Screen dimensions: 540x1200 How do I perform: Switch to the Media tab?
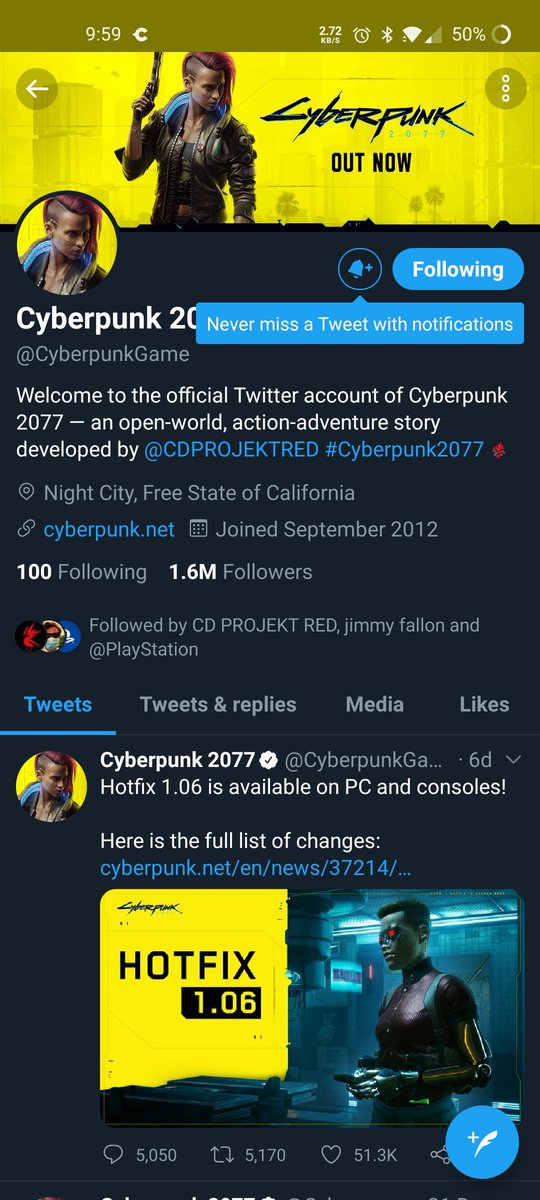click(x=375, y=704)
